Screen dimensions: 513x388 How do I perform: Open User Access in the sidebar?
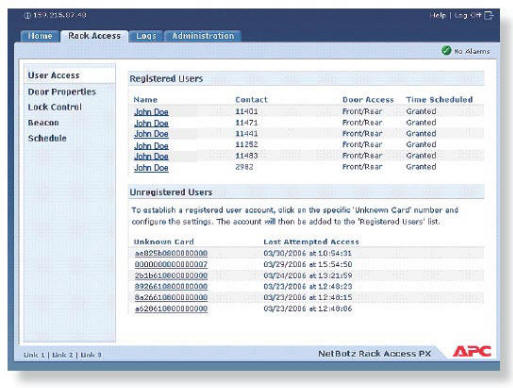coord(54,75)
